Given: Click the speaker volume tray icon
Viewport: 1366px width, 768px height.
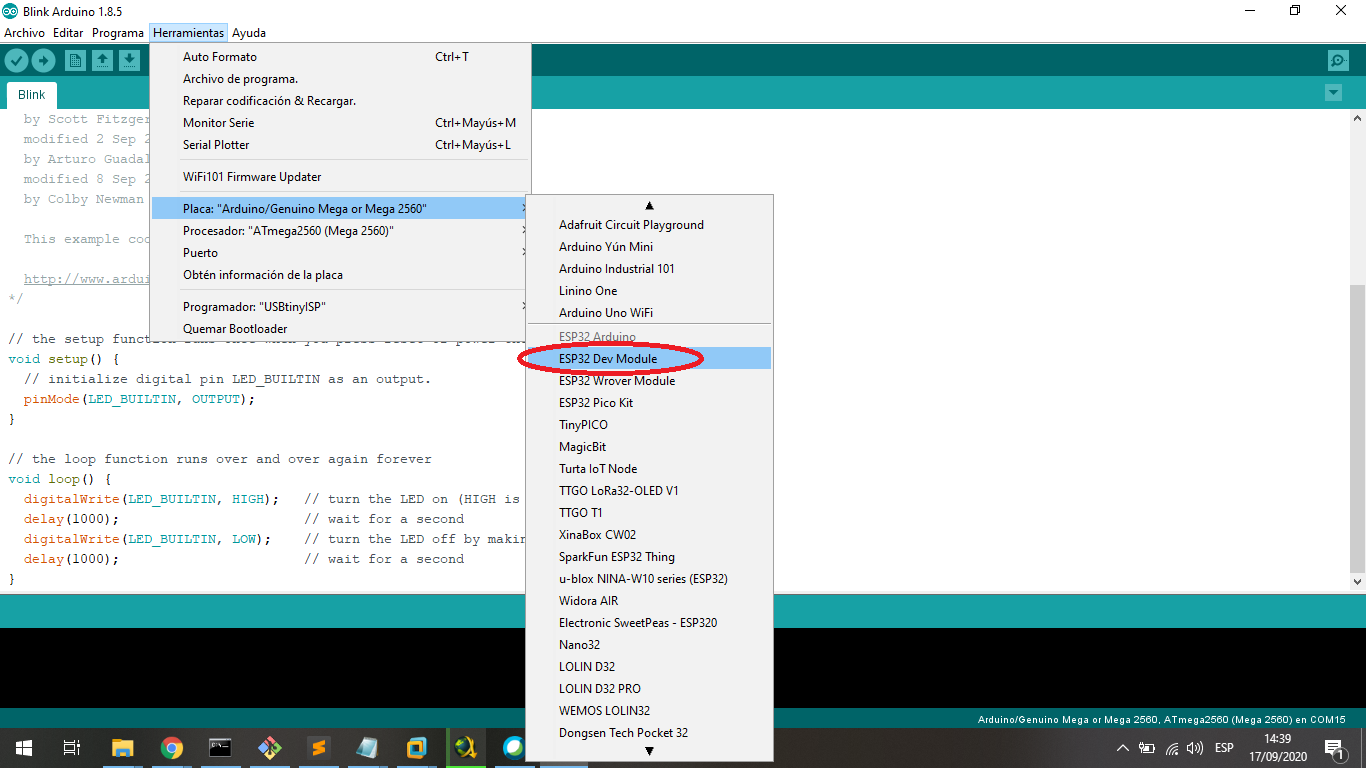Looking at the screenshot, I should [x=1195, y=748].
